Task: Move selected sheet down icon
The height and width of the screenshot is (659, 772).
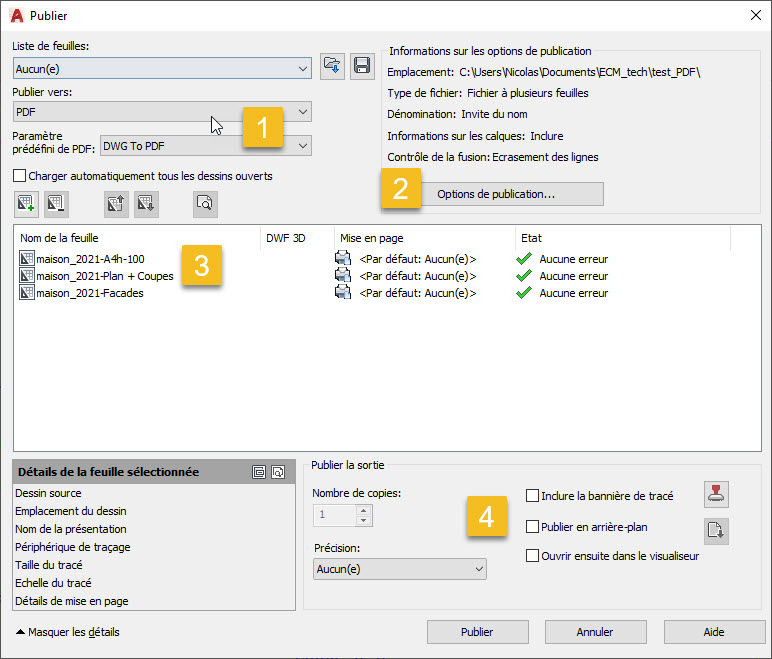Action: (145, 204)
